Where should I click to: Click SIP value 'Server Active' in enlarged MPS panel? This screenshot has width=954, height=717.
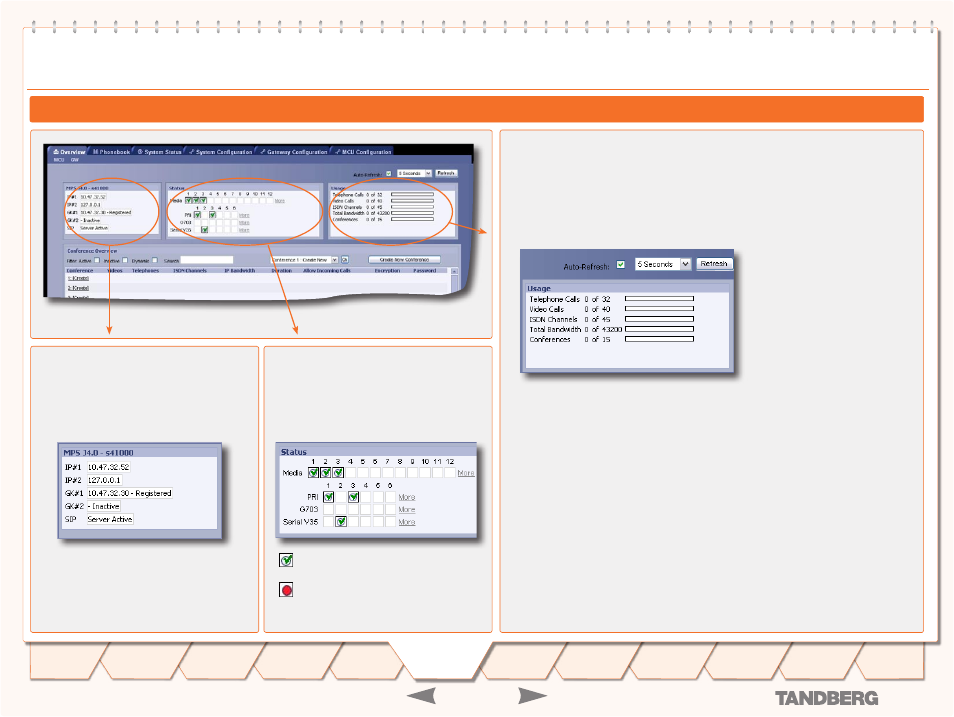110,519
